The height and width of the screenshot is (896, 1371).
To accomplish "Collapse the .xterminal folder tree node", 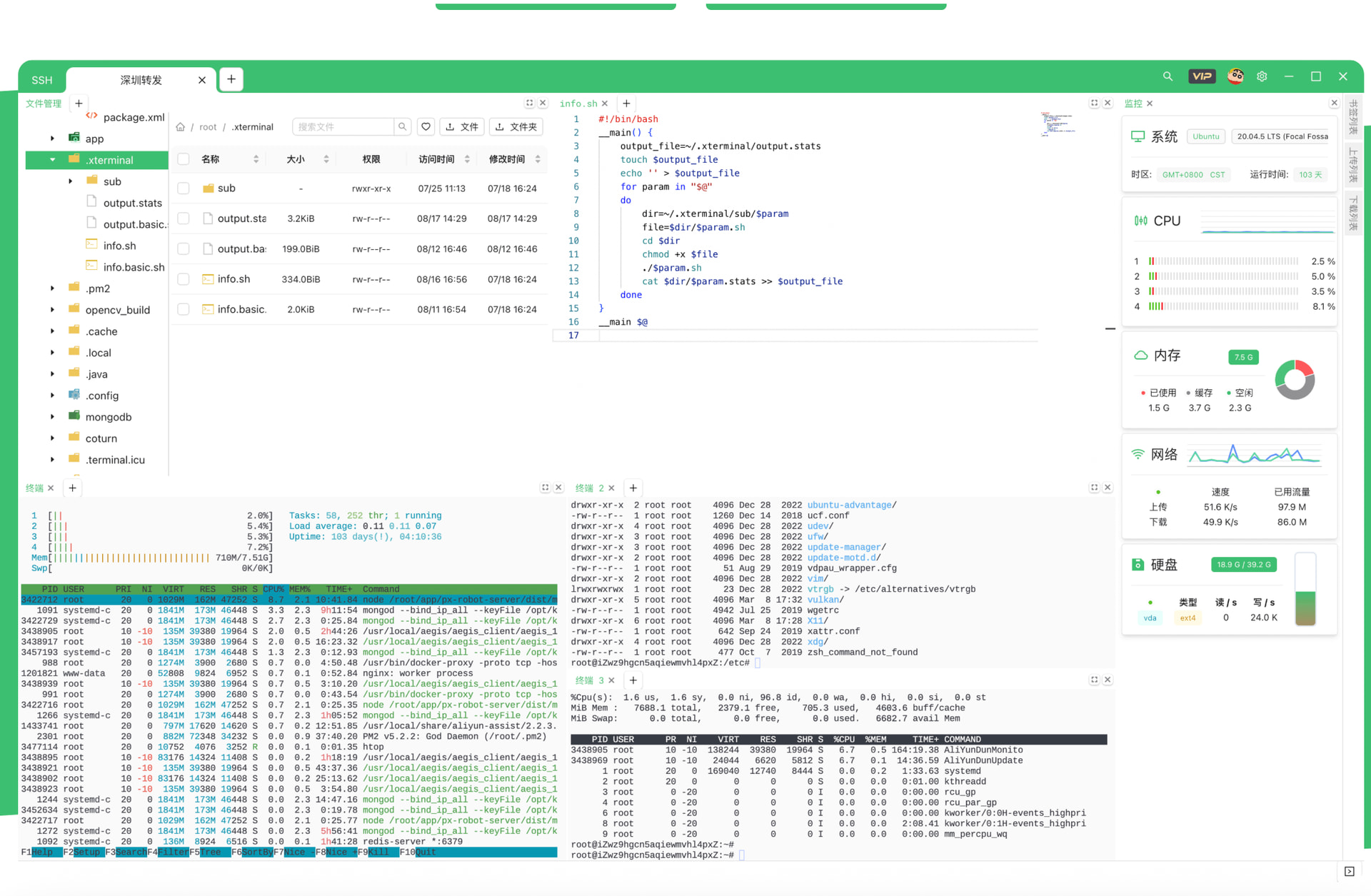I will point(52,160).
